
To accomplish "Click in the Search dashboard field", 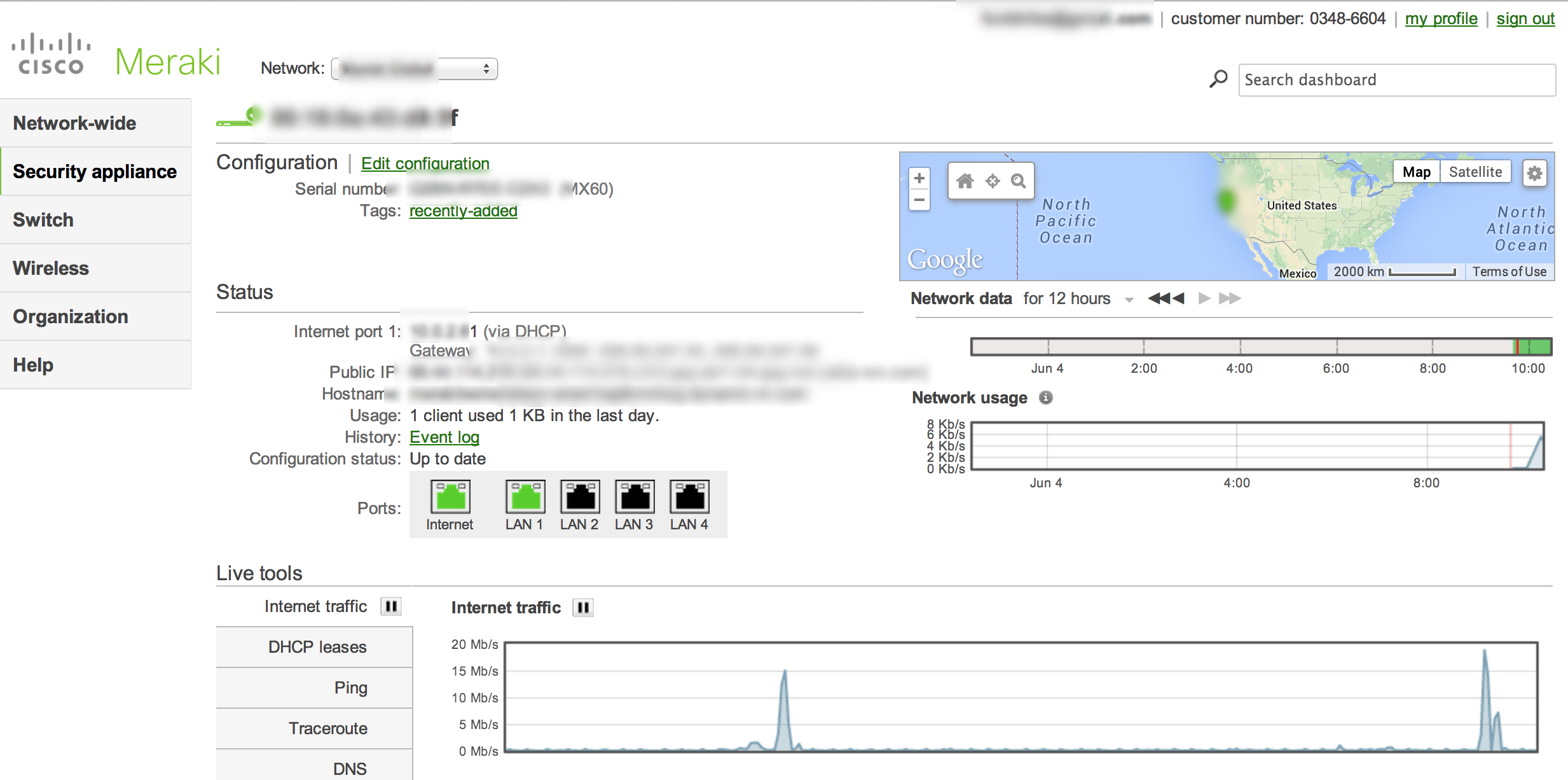I will click(x=1396, y=80).
